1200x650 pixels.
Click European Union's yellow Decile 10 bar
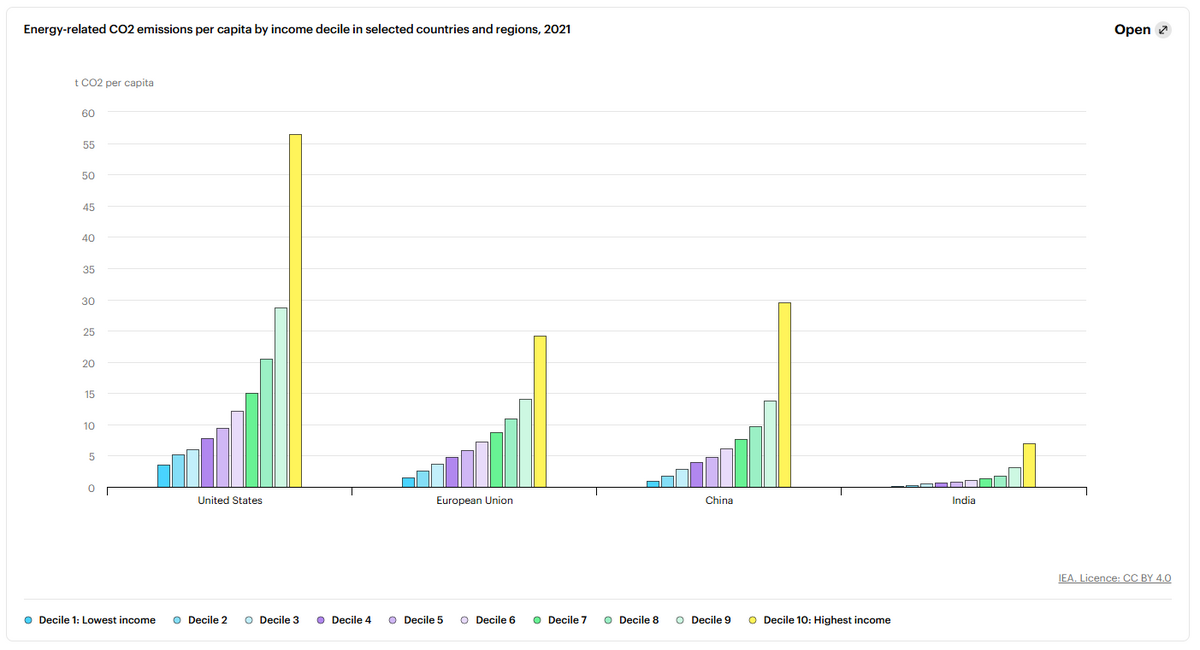540,412
